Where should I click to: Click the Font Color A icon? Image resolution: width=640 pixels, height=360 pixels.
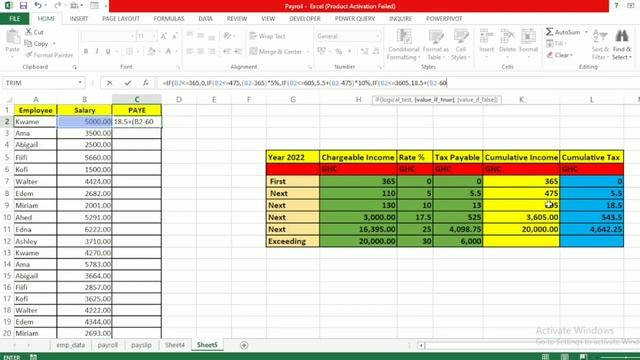168,51
